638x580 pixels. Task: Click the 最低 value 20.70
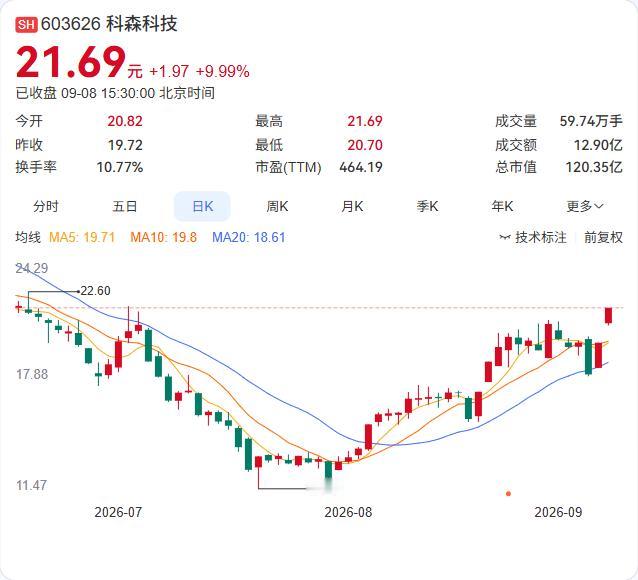point(365,145)
